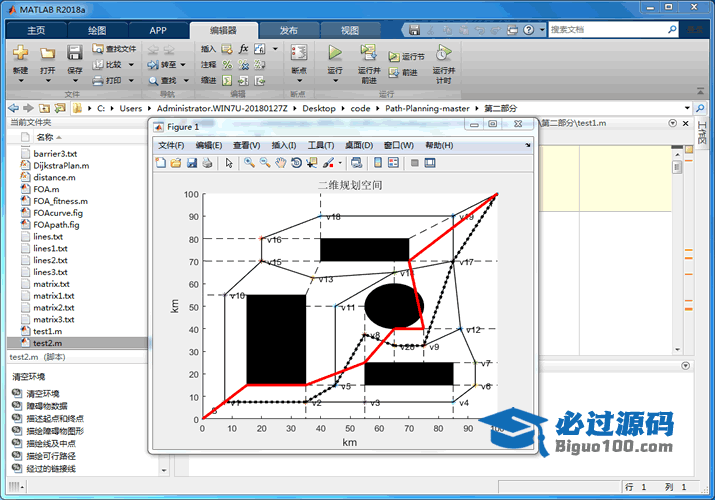This screenshot has width=715, height=500.
Task: Click the Name (名称) column header to sort
Action: (45, 137)
